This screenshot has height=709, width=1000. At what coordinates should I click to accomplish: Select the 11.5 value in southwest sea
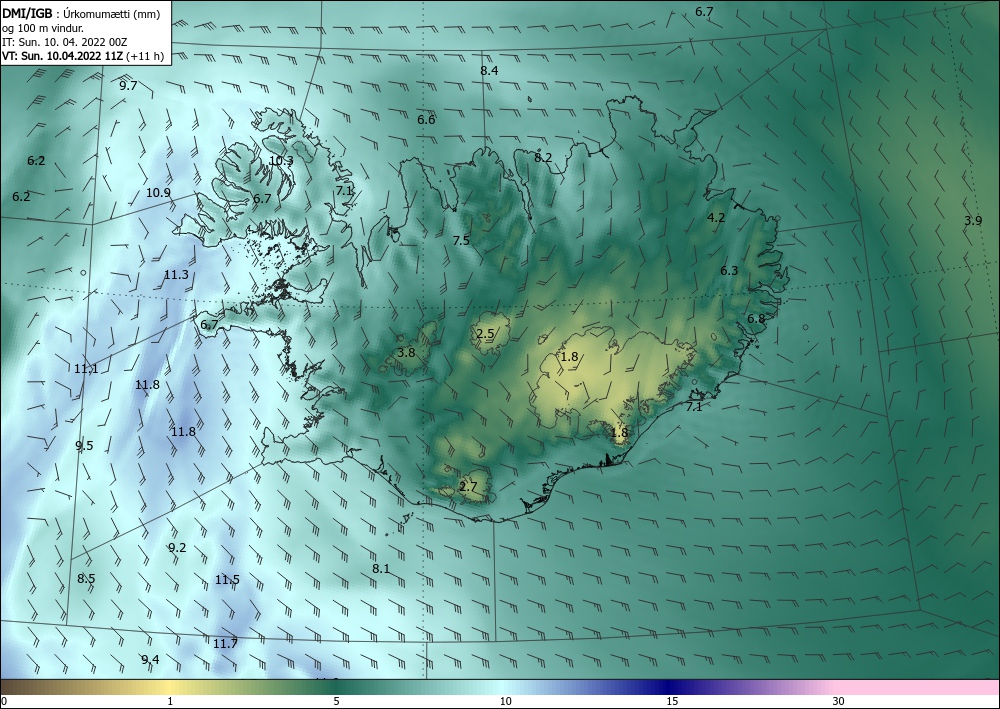pos(227,580)
